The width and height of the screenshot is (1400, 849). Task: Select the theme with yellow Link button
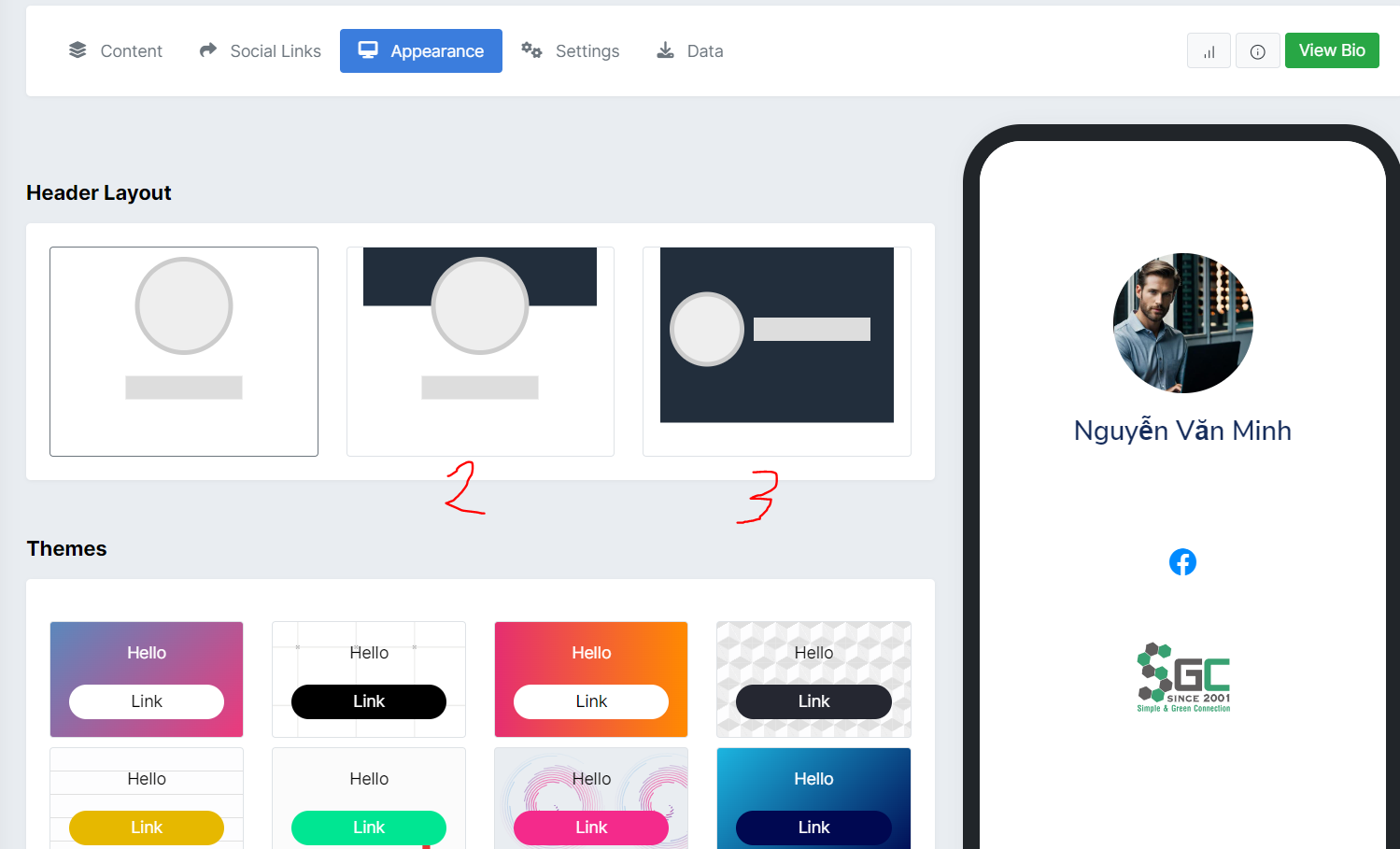(x=147, y=799)
